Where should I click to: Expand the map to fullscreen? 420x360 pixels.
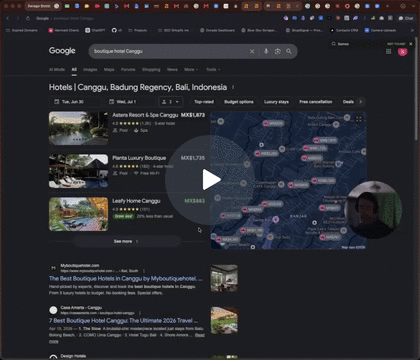[x=359, y=119]
